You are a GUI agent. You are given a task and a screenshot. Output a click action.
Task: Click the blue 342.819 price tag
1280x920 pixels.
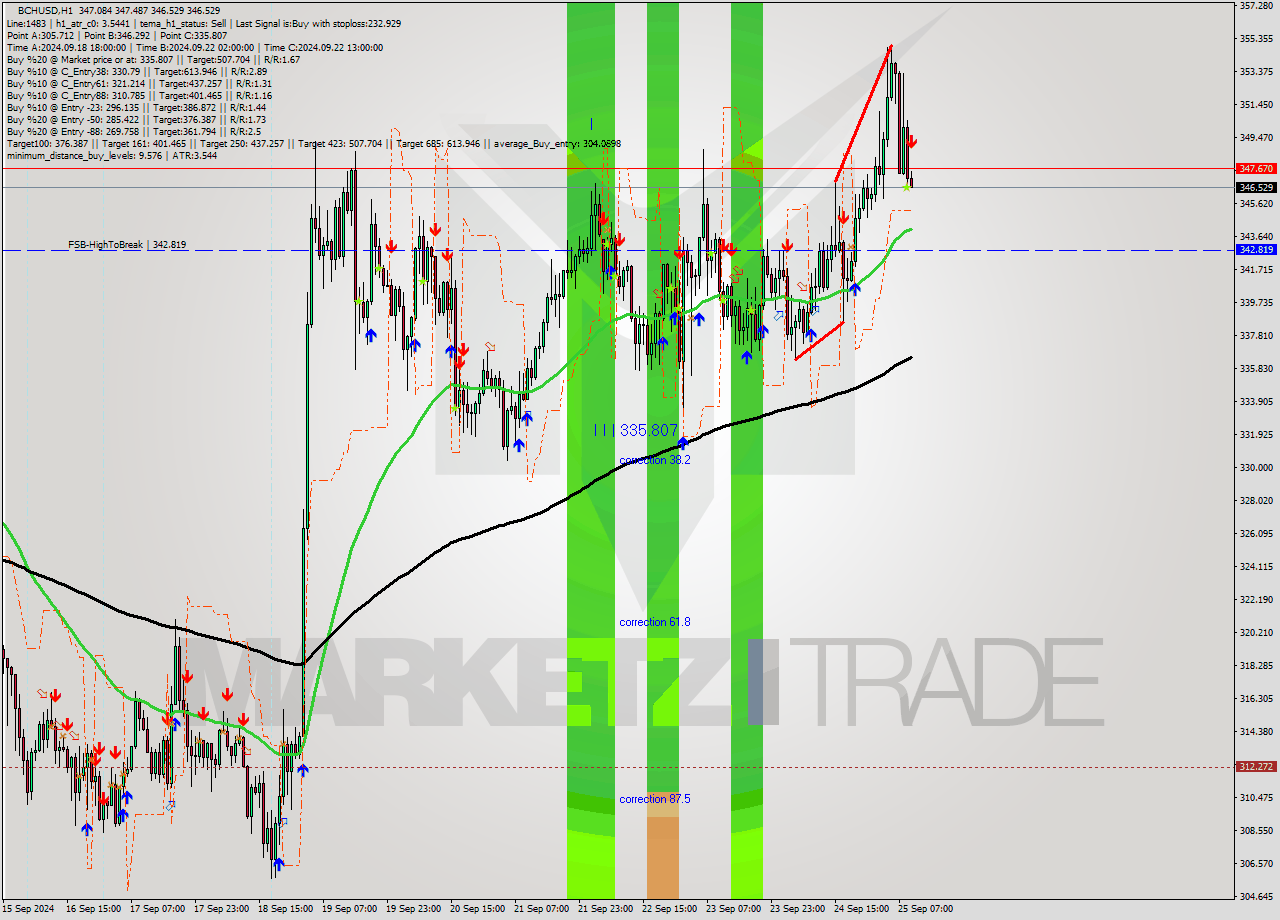[x=1256, y=249]
